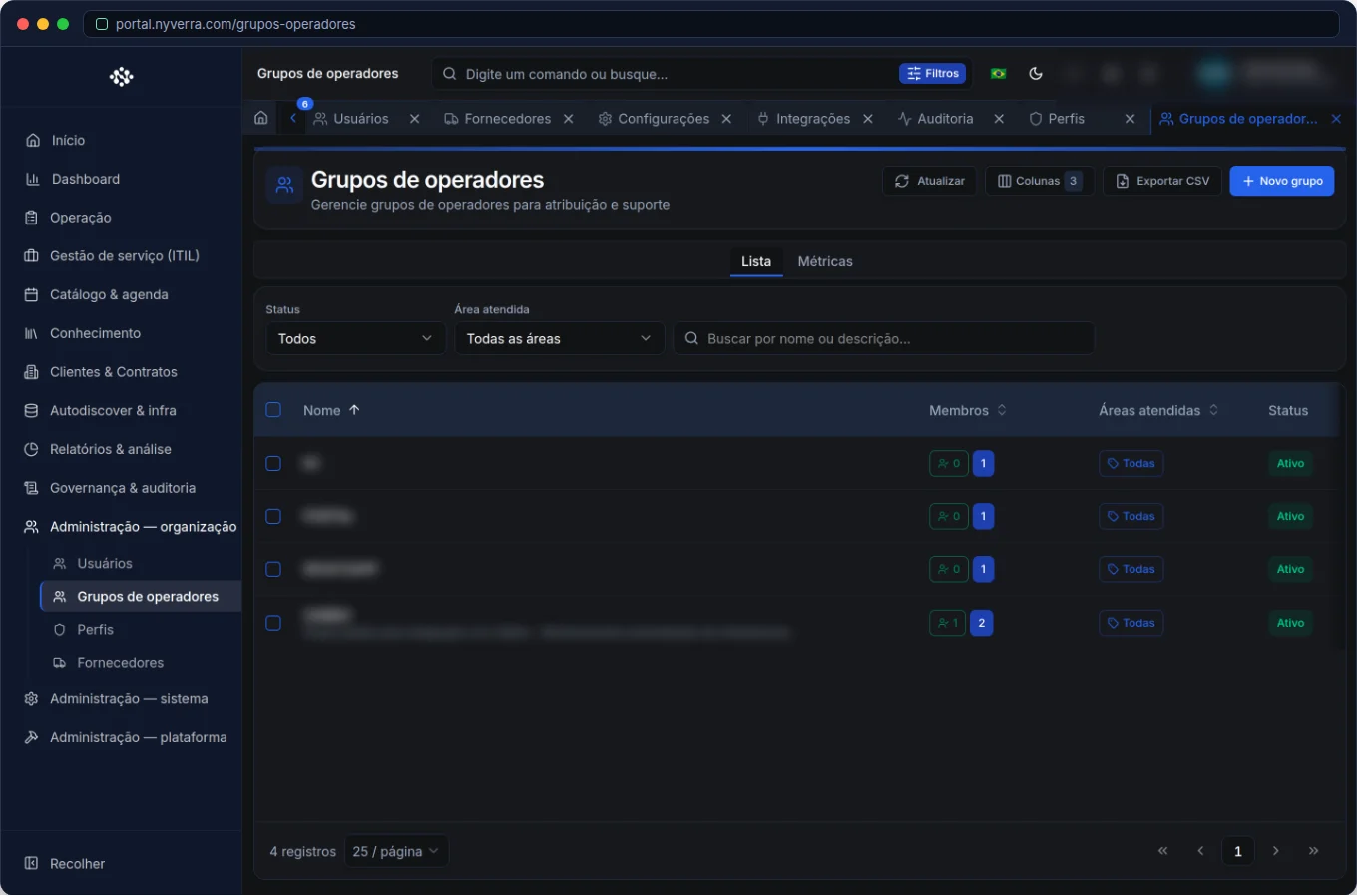Select the Lista tab
Viewport: 1357px width, 896px height.
(756, 261)
